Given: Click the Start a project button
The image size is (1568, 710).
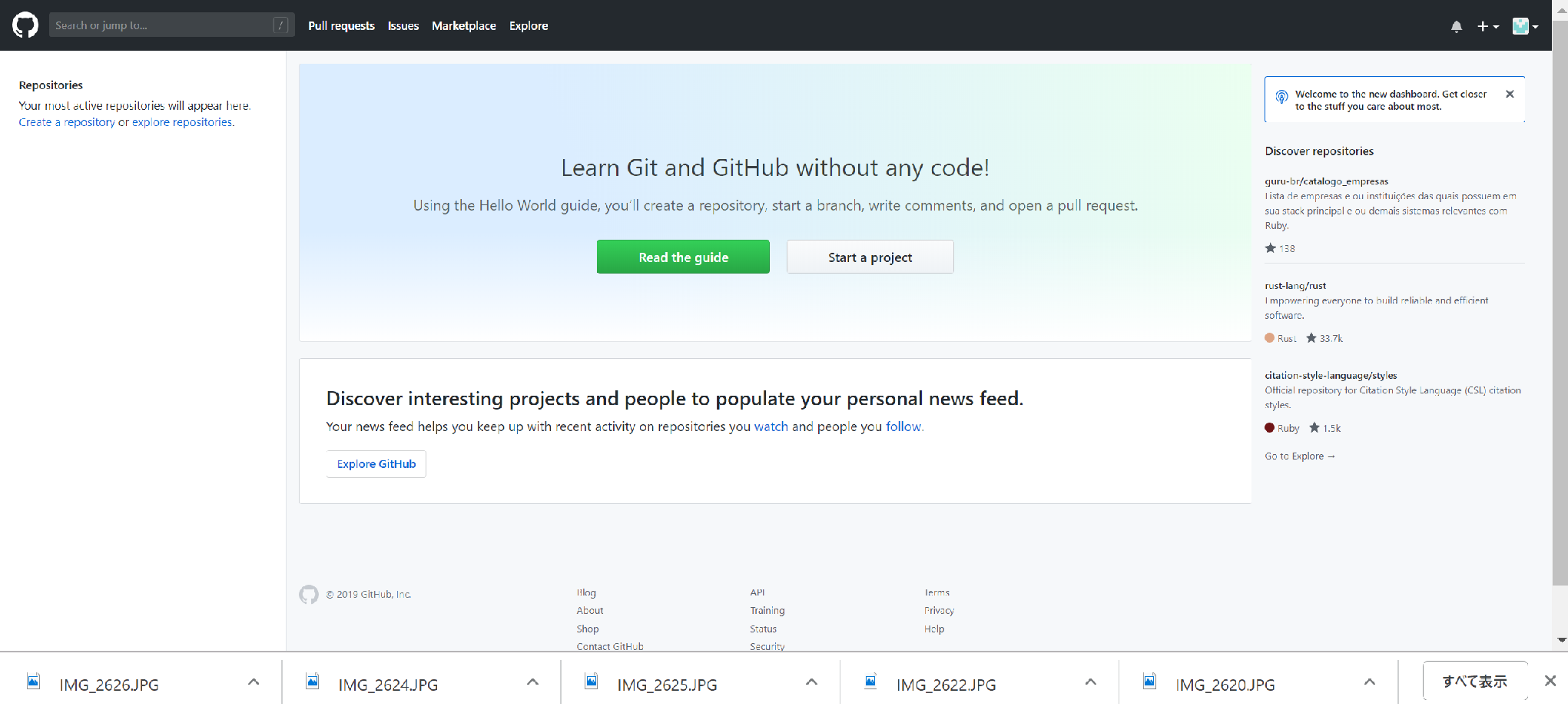Looking at the screenshot, I should click(x=870, y=257).
